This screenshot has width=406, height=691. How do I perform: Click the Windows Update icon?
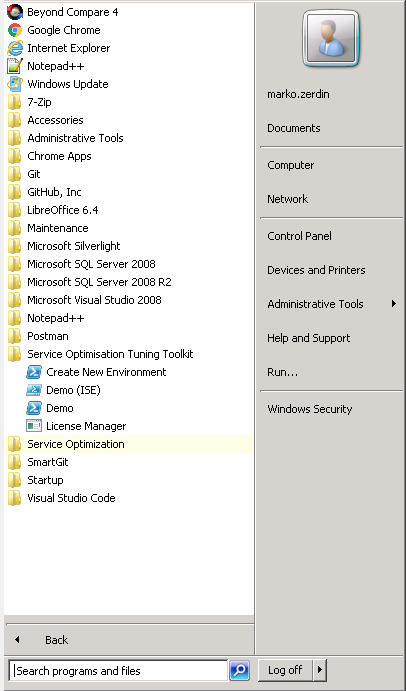(x=15, y=84)
